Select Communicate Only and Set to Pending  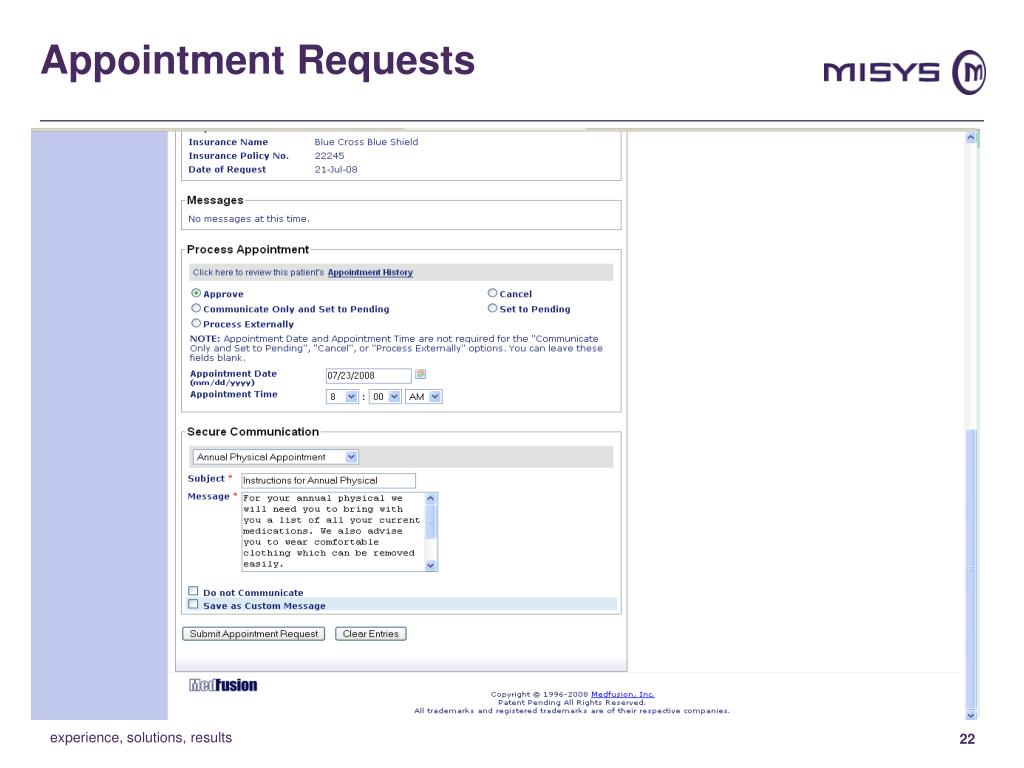click(196, 308)
